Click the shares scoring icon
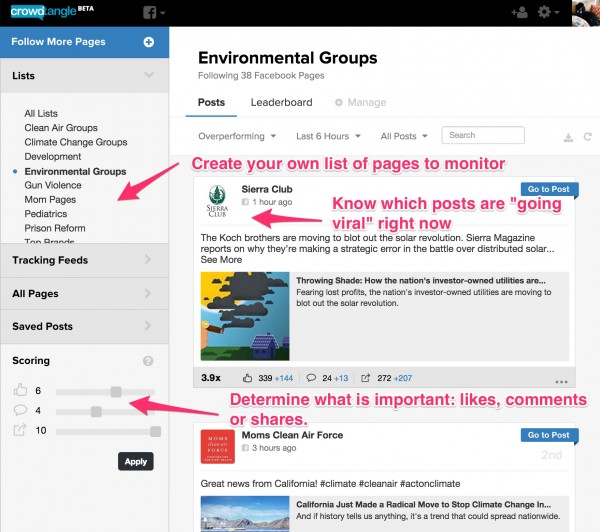Viewport: 600px width, 532px height. 20,430
